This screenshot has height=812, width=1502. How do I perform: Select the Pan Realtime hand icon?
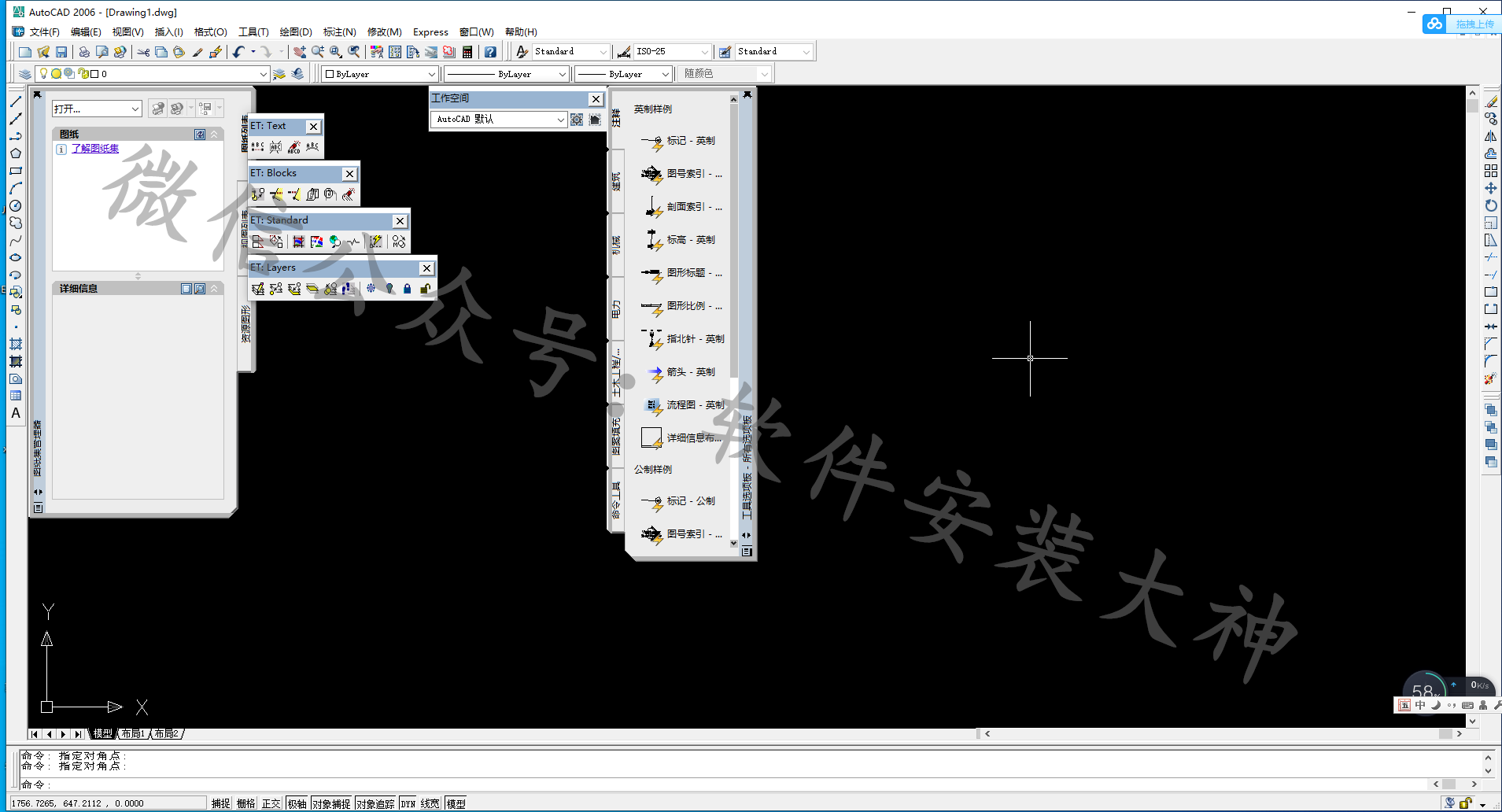300,52
